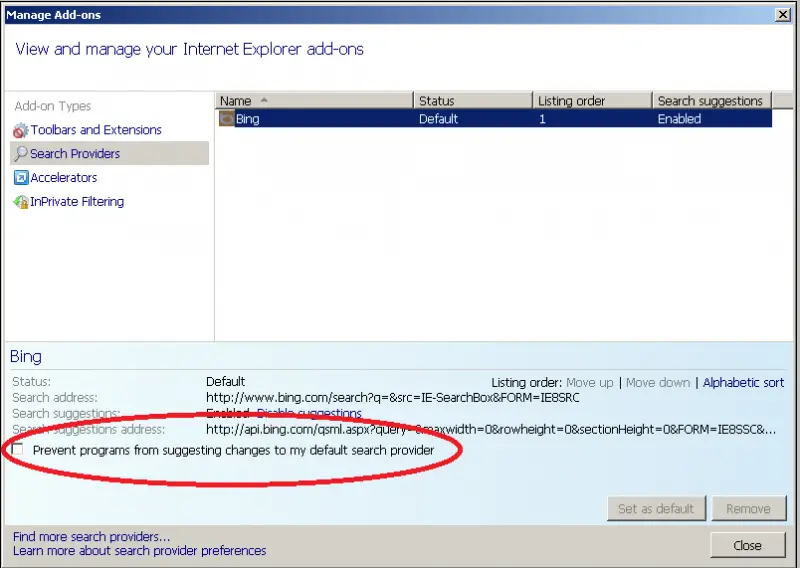The image size is (800, 568).
Task: Click the Listing order: label in details pane
Action: [527, 382]
